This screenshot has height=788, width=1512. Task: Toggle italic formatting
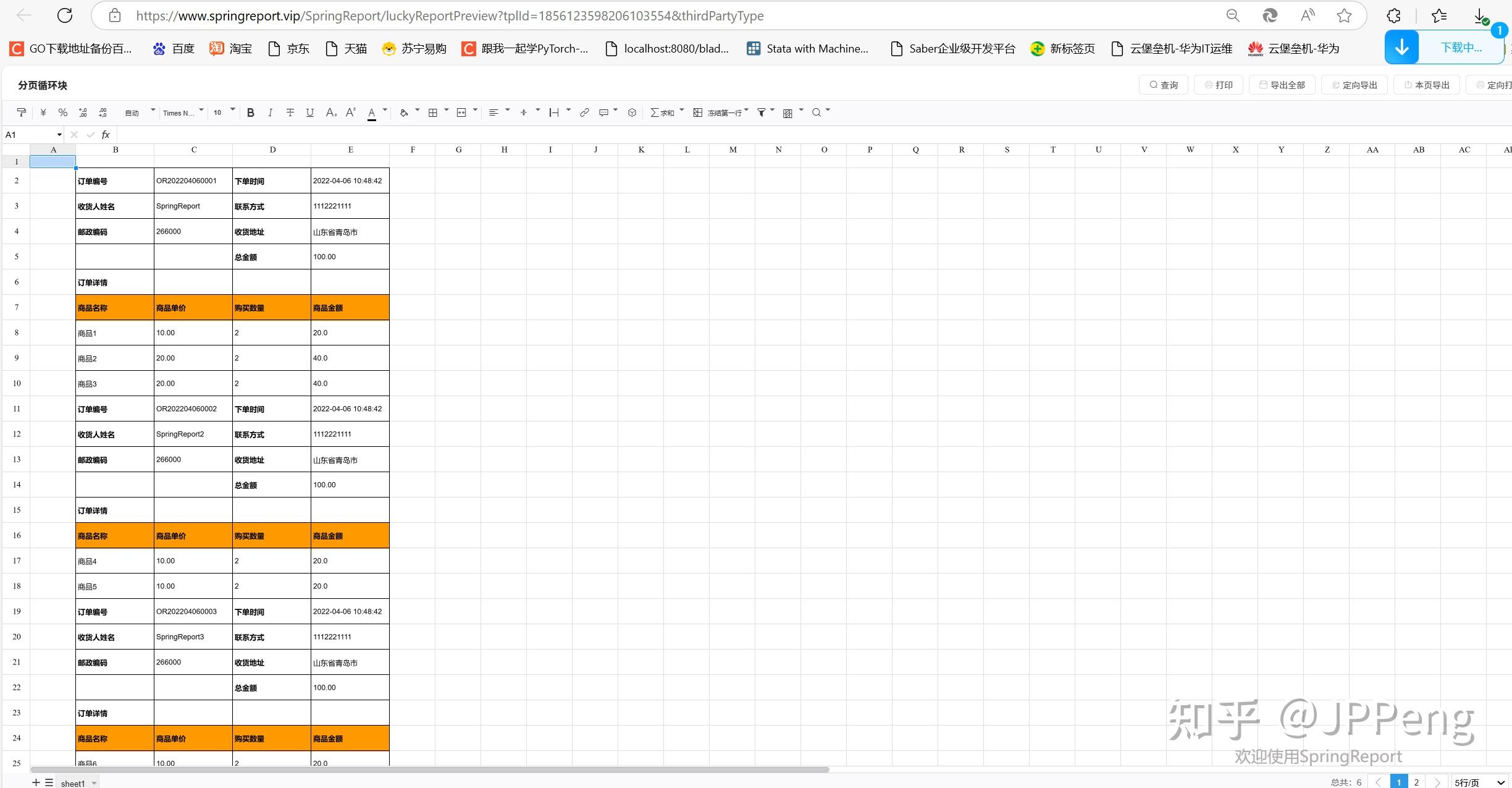pos(270,112)
